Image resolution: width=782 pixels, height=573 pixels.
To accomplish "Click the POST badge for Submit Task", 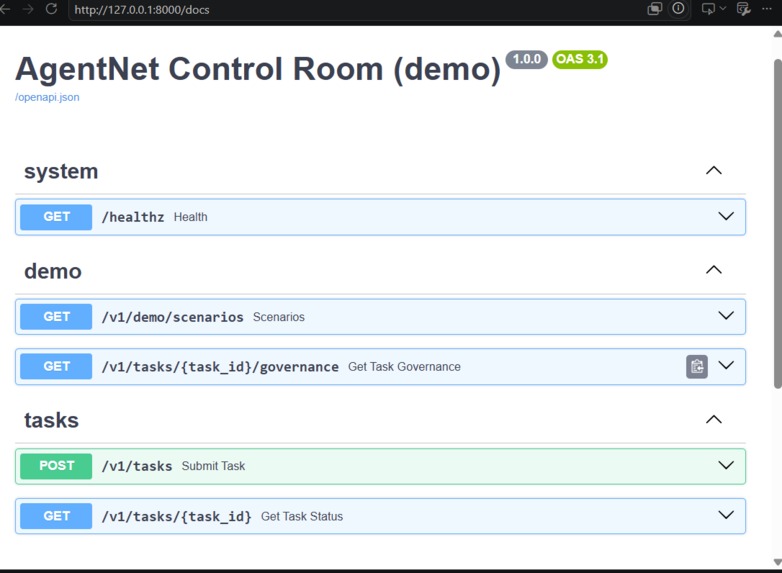I will click(x=56, y=466).
